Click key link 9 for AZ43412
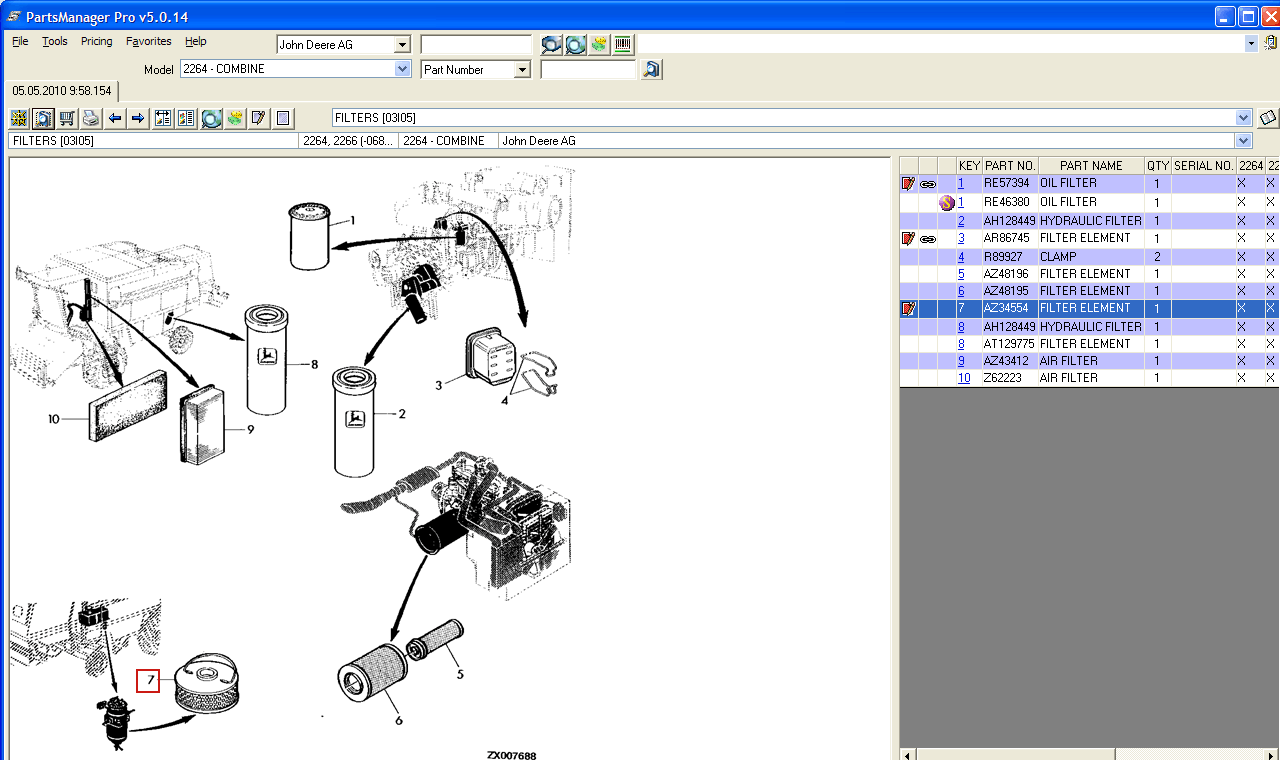Viewport: 1280px width, 760px height. [961, 361]
